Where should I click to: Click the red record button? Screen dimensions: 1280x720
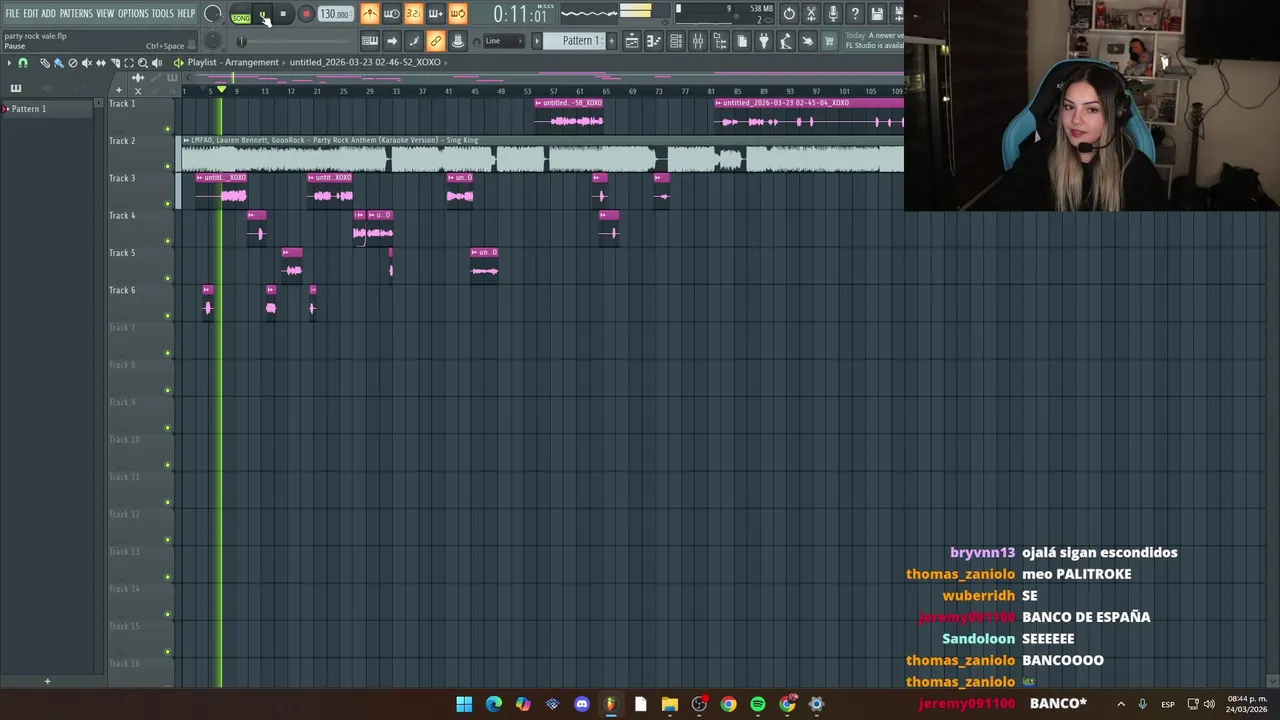point(306,14)
